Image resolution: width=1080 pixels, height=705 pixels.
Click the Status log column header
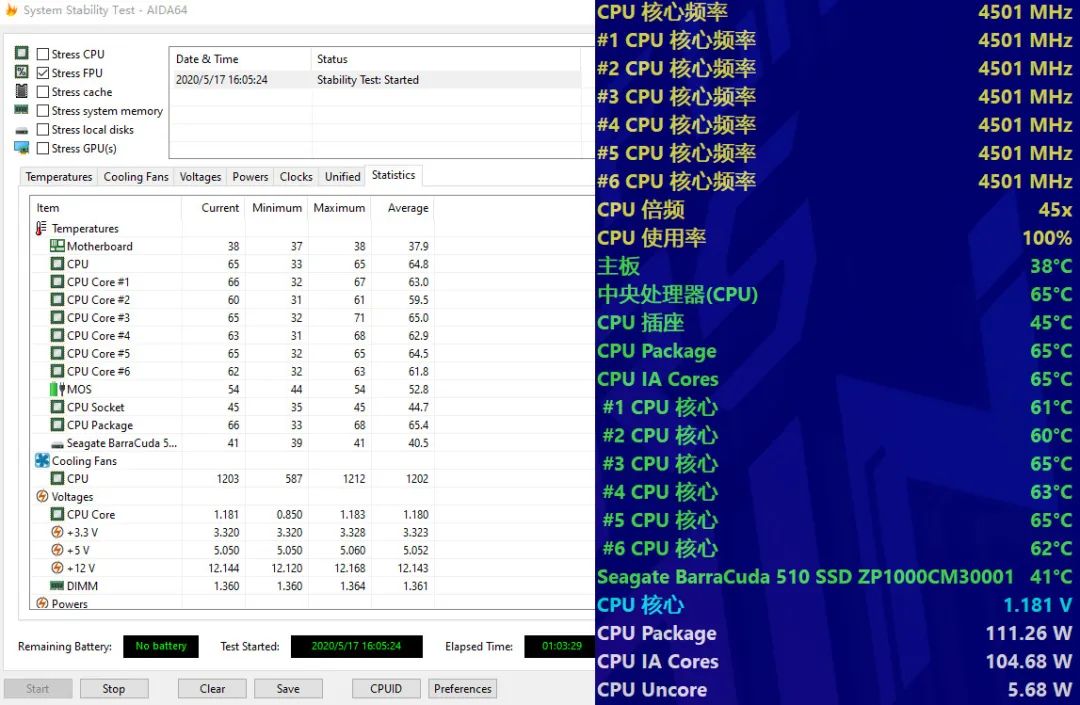coord(446,59)
